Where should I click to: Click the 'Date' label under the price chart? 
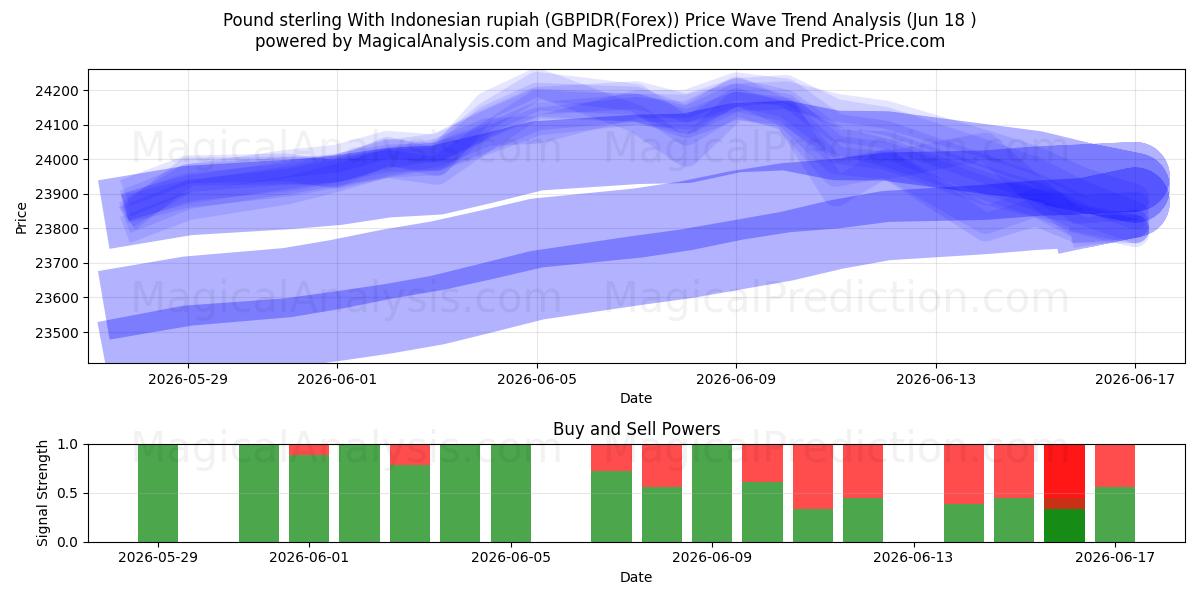click(x=636, y=398)
